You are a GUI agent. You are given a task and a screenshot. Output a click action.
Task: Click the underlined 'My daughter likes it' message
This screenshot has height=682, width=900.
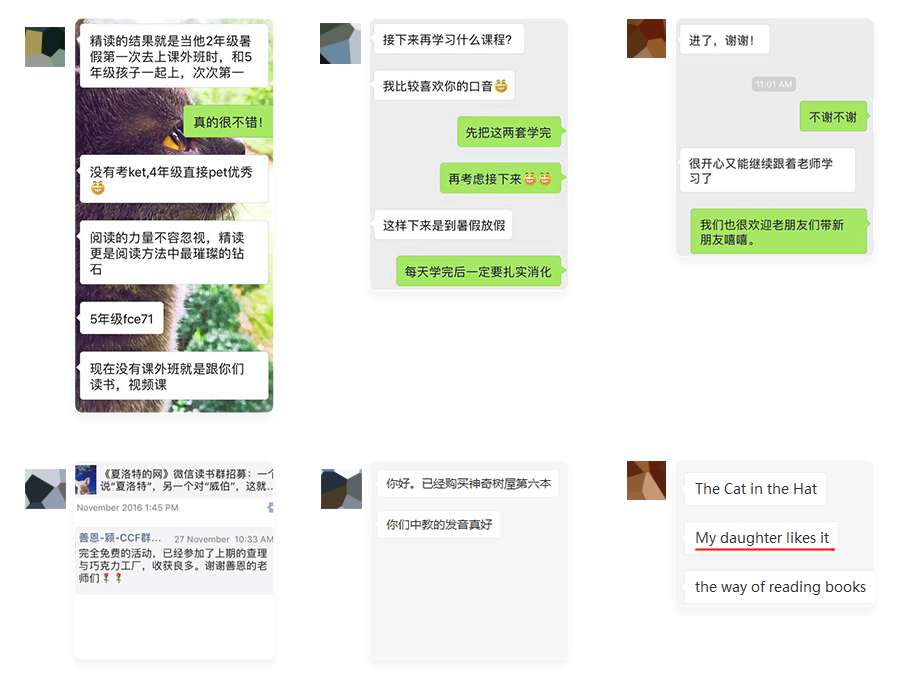pos(761,538)
